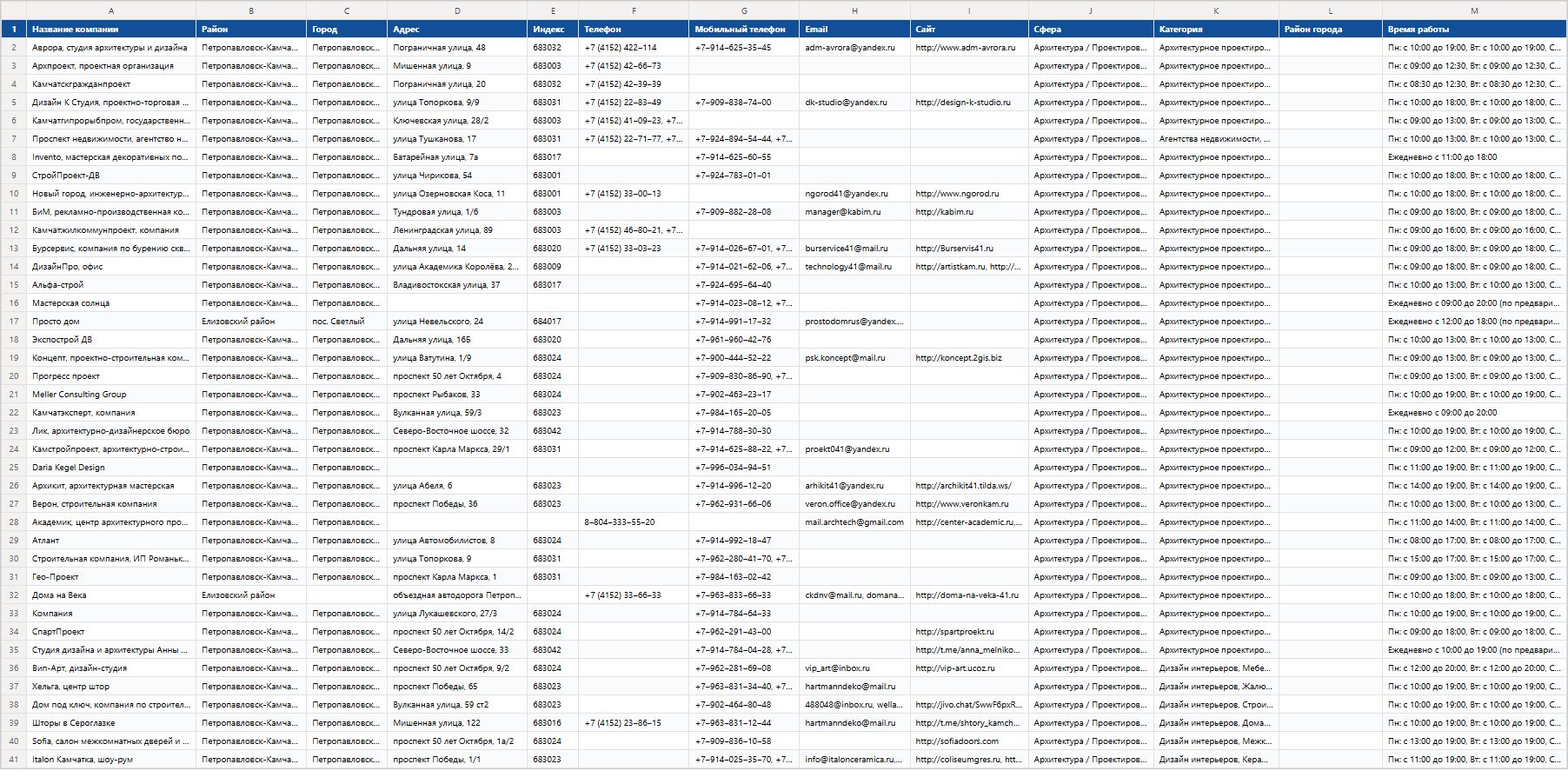Screen dimensions: 1568x784
Task: Select the site cell "http://spartproekt.ru"
Action: 969,631
